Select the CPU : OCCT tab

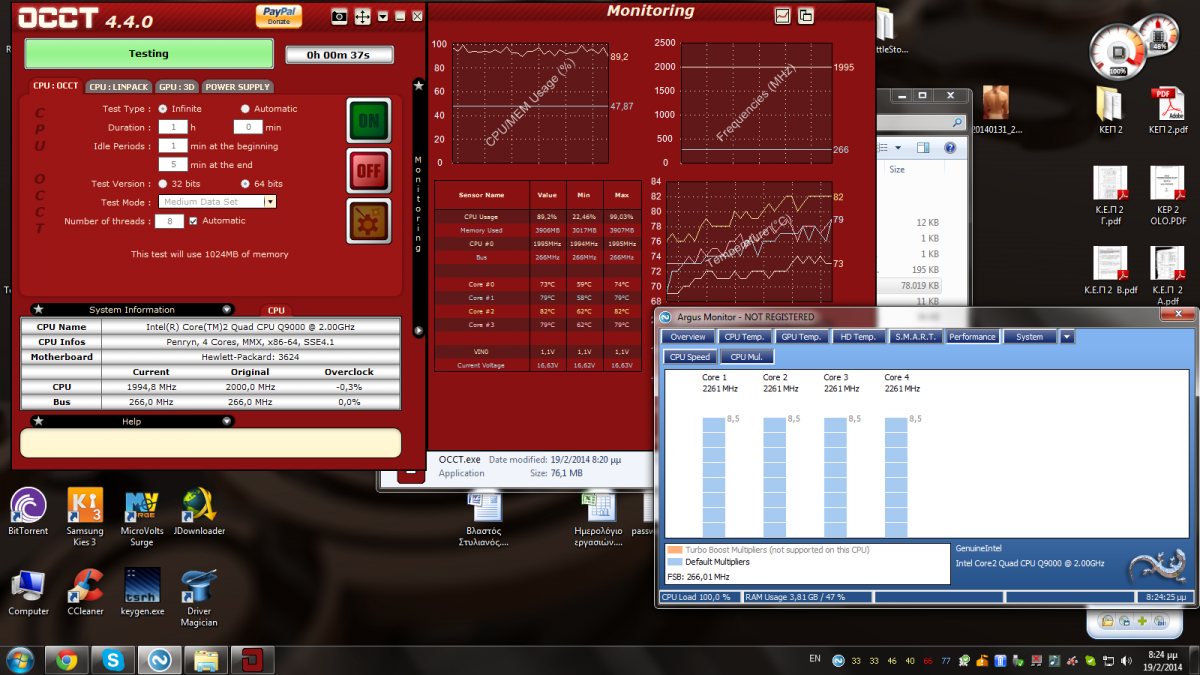point(55,87)
